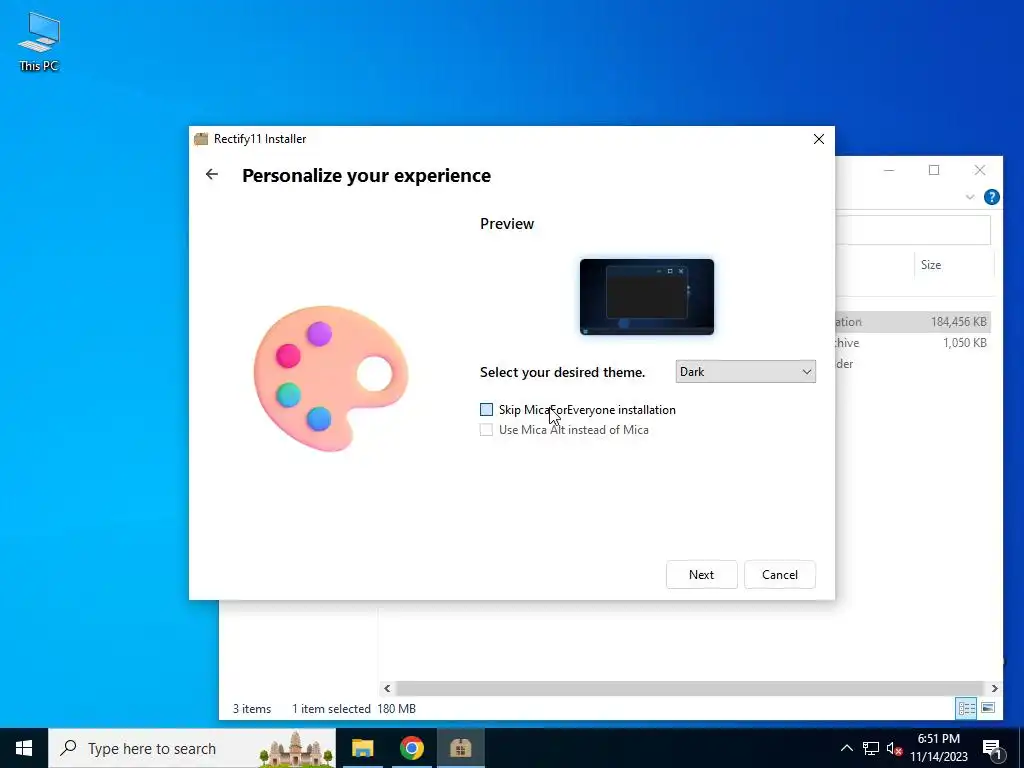Switch File Explorer to large icons view
Screen dimensions: 1024x768
click(x=988, y=708)
